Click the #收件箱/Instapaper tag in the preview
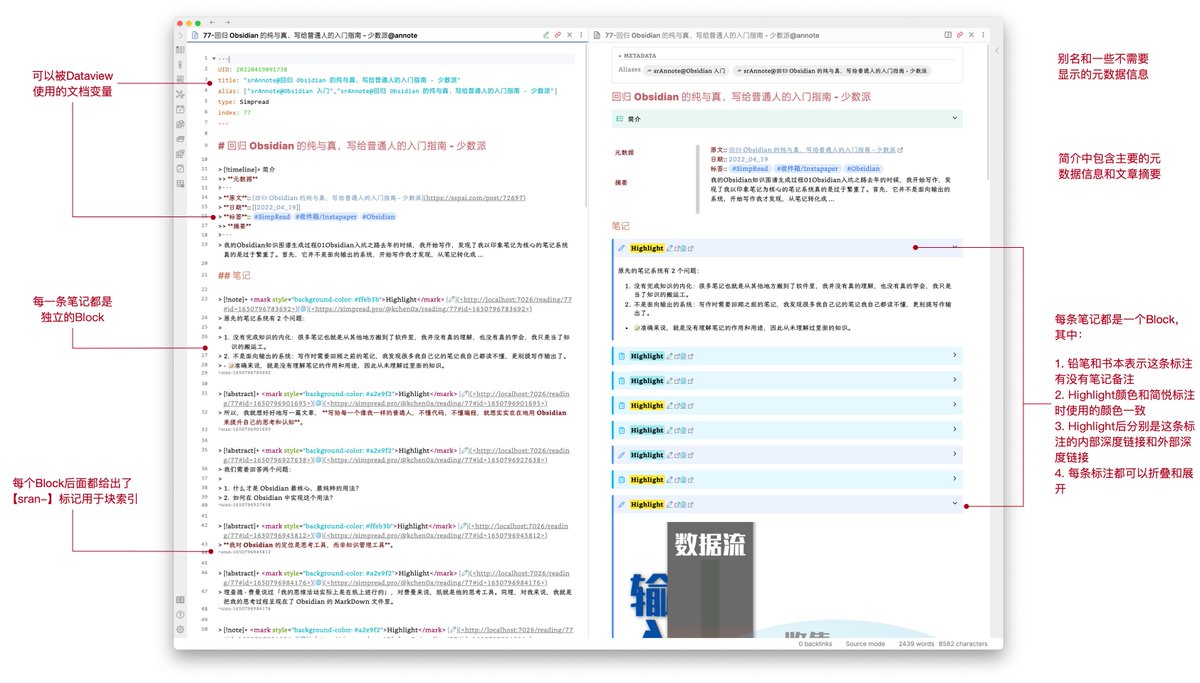This screenshot has height=683, width=1200. point(808,169)
